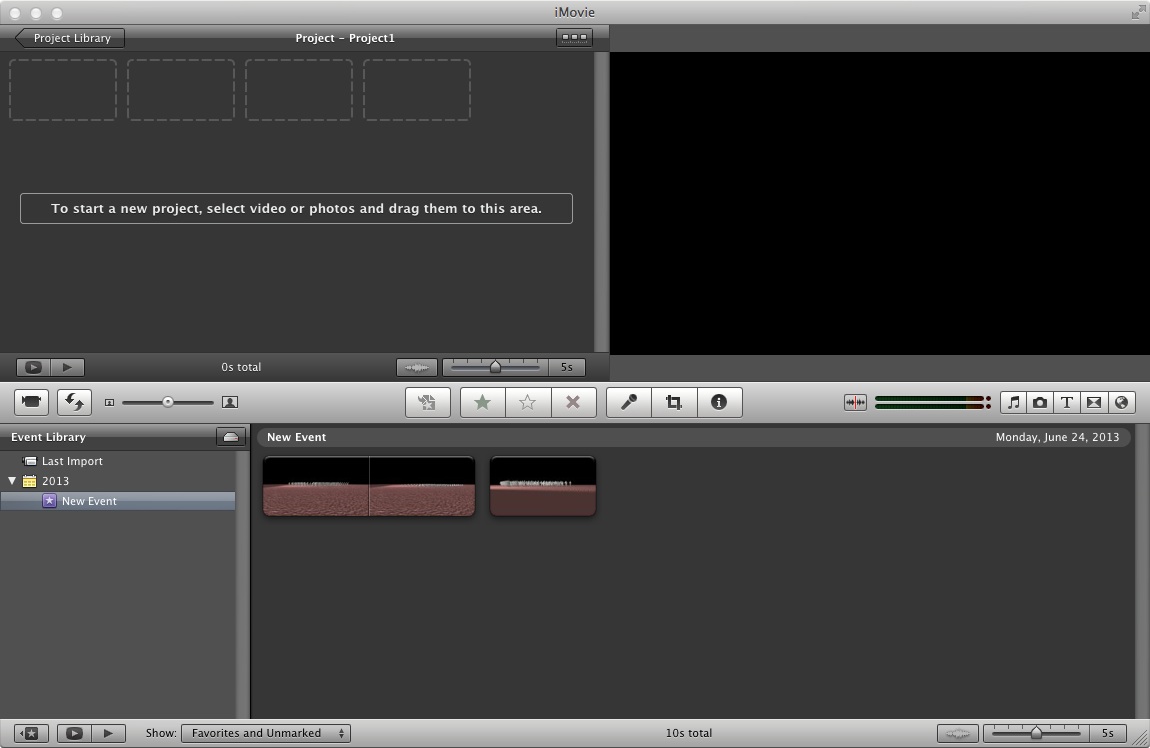
Task: Adjust clip thumbnail size slider
Action: (168, 402)
